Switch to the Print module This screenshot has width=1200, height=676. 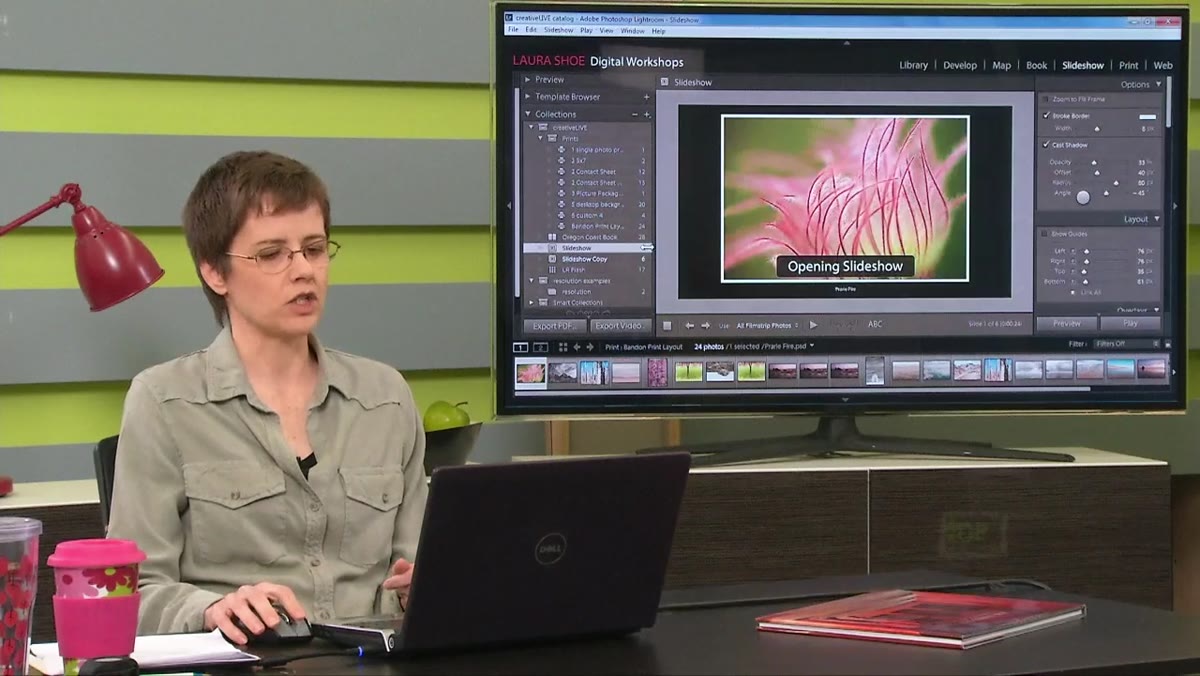(1128, 65)
